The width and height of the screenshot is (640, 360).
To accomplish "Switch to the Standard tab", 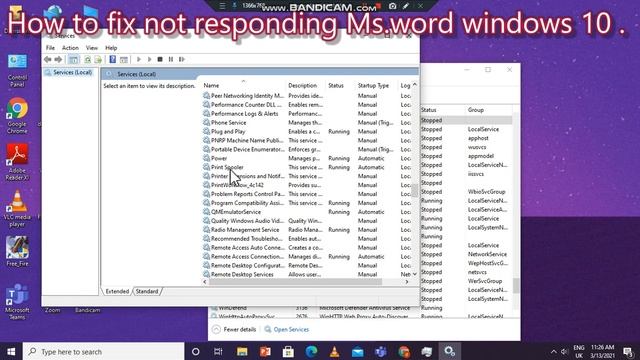I will coord(147,291).
